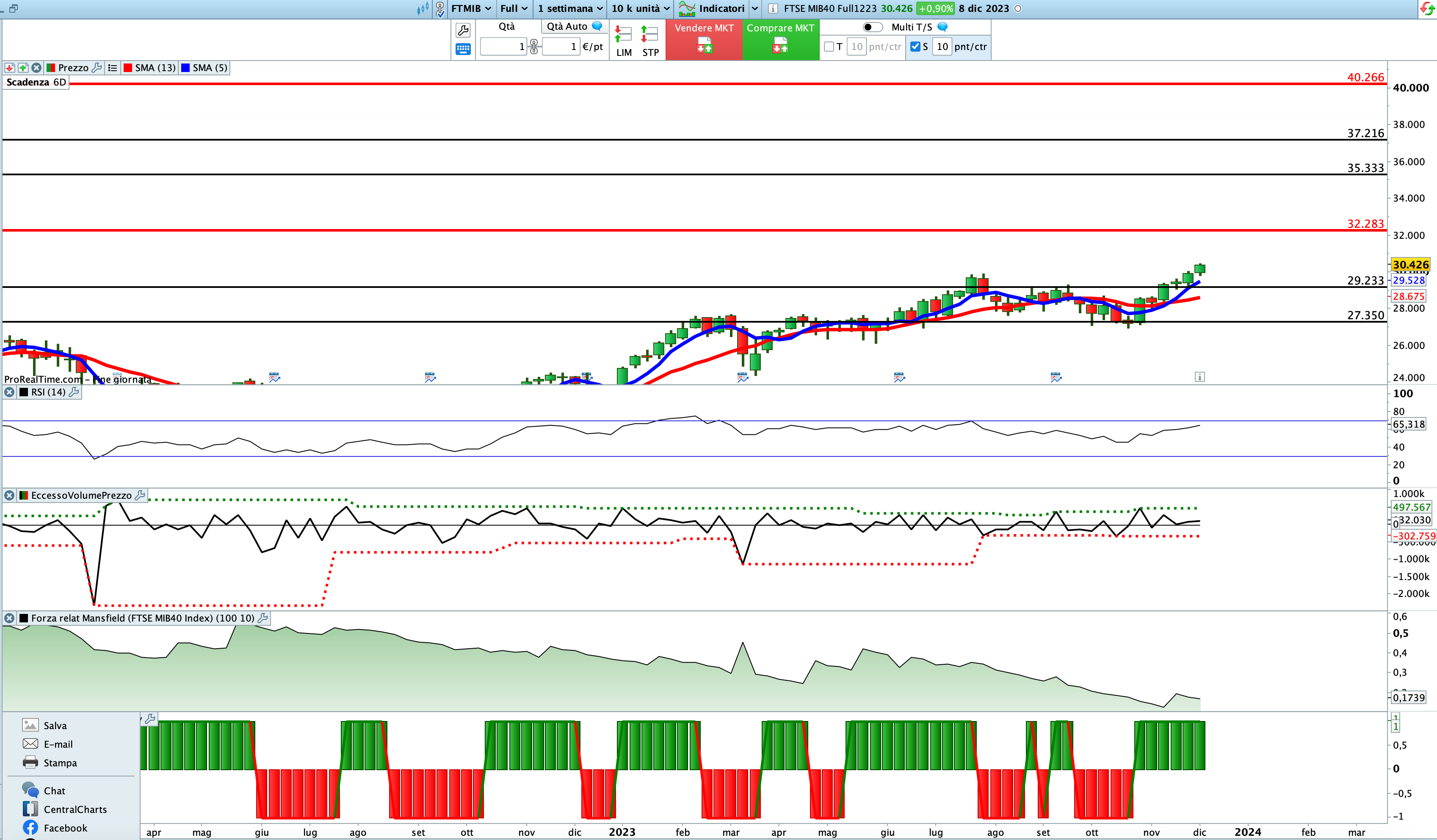Close the Forza relat Mansfield panel
This screenshot has width=1437, height=840.
tap(9, 618)
